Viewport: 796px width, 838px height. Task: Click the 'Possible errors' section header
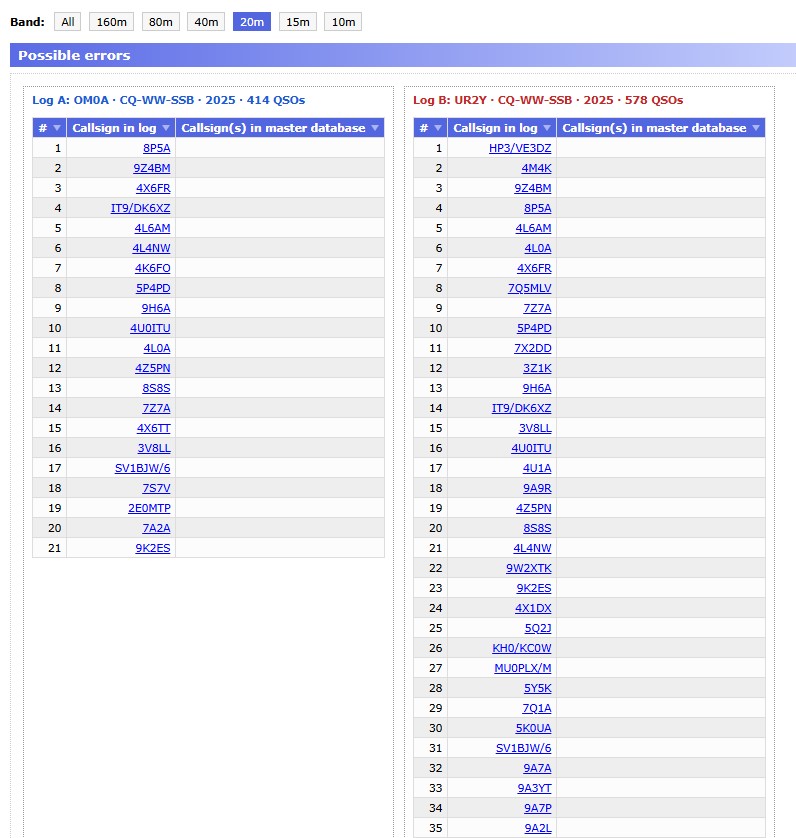(x=74, y=56)
